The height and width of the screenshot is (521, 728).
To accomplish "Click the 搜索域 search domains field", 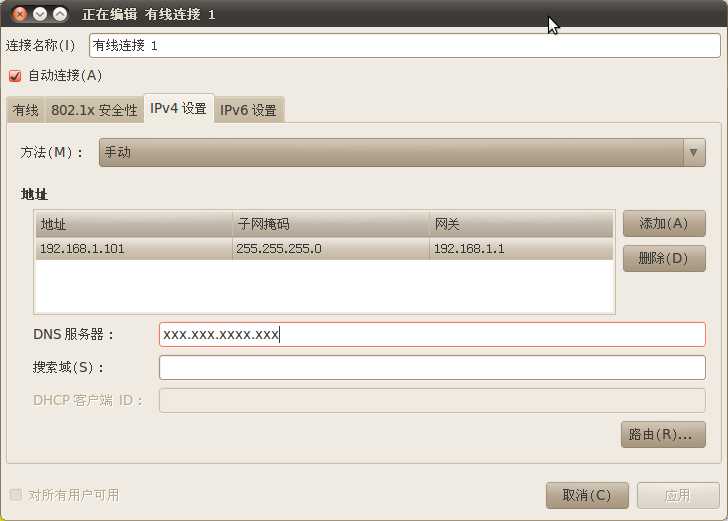I will [x=432, y=368].
